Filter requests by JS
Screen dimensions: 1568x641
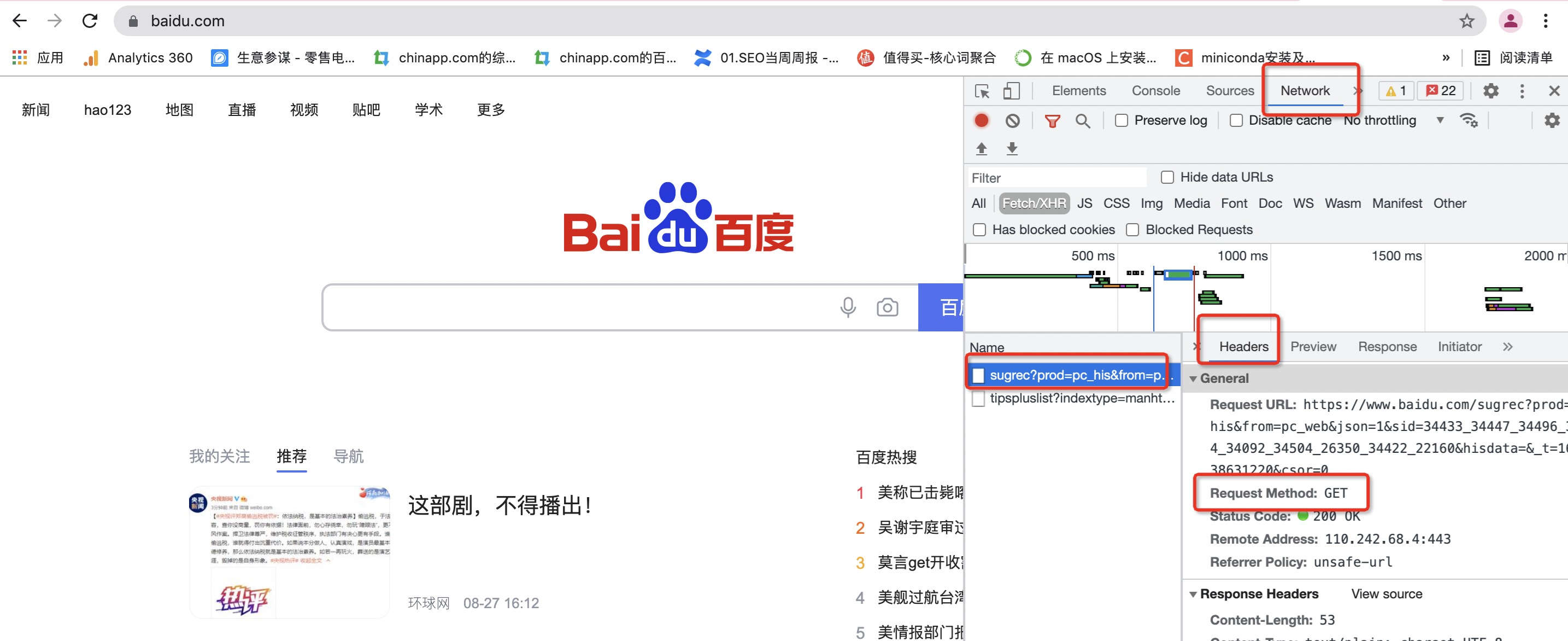tap(1084, 203)
